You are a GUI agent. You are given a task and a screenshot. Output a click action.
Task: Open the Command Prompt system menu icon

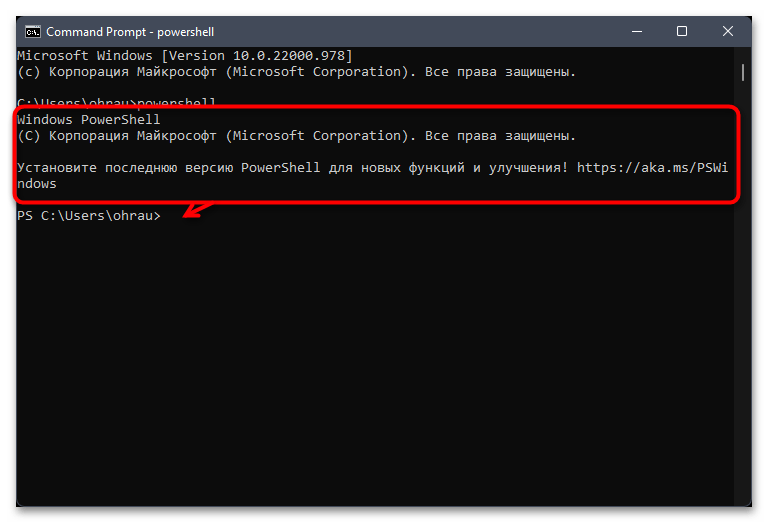(33, 32)
